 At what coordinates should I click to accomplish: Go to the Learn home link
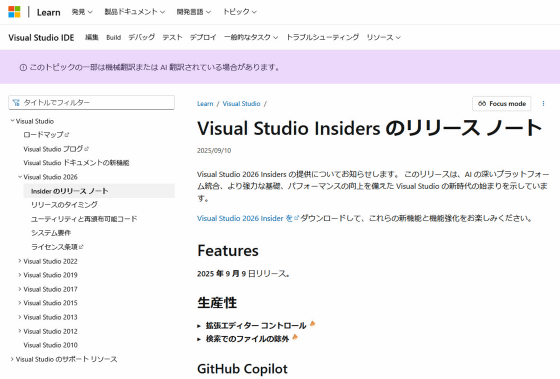pos(49,12)
